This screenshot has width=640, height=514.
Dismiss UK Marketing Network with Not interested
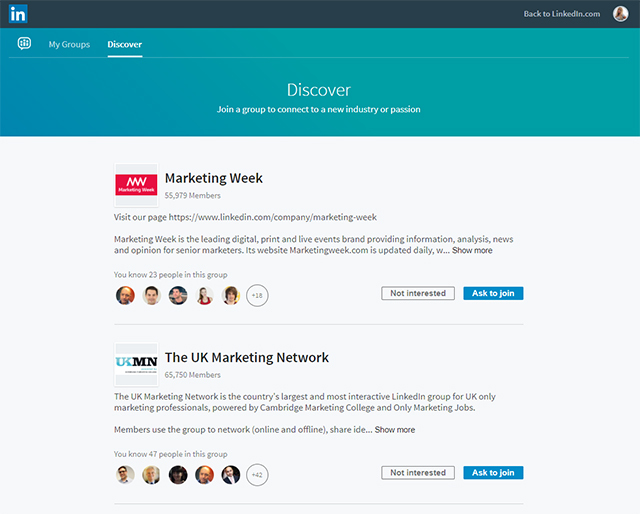click(x=418, y=473)
